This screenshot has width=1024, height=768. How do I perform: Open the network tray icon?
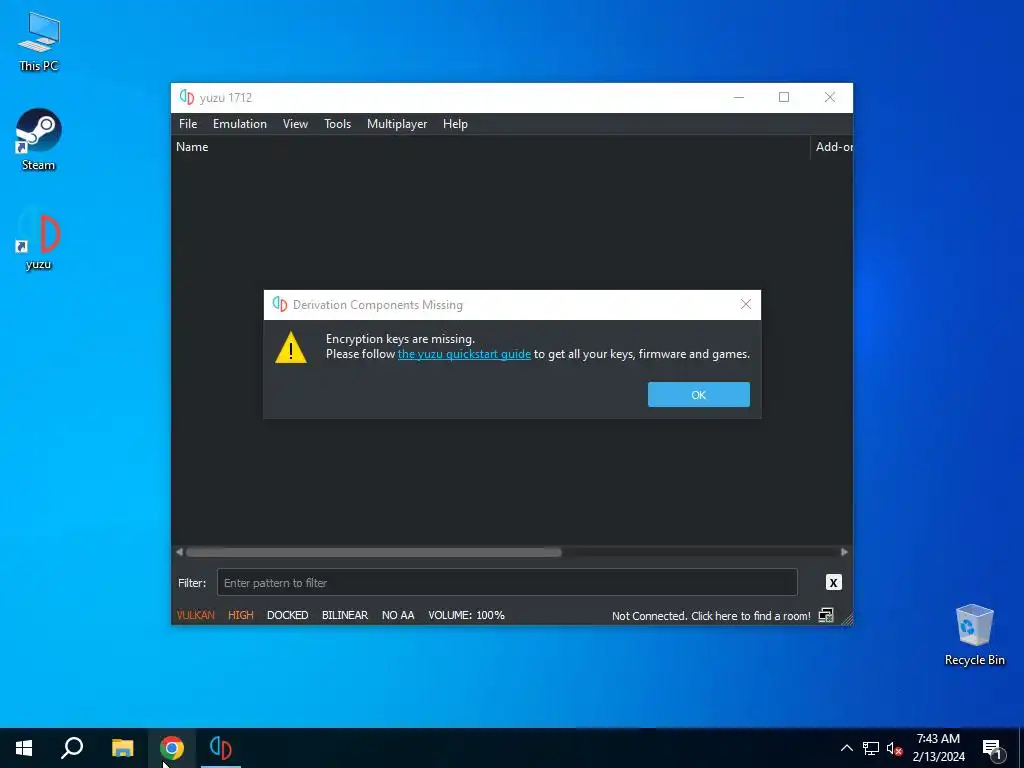[871, 748]
